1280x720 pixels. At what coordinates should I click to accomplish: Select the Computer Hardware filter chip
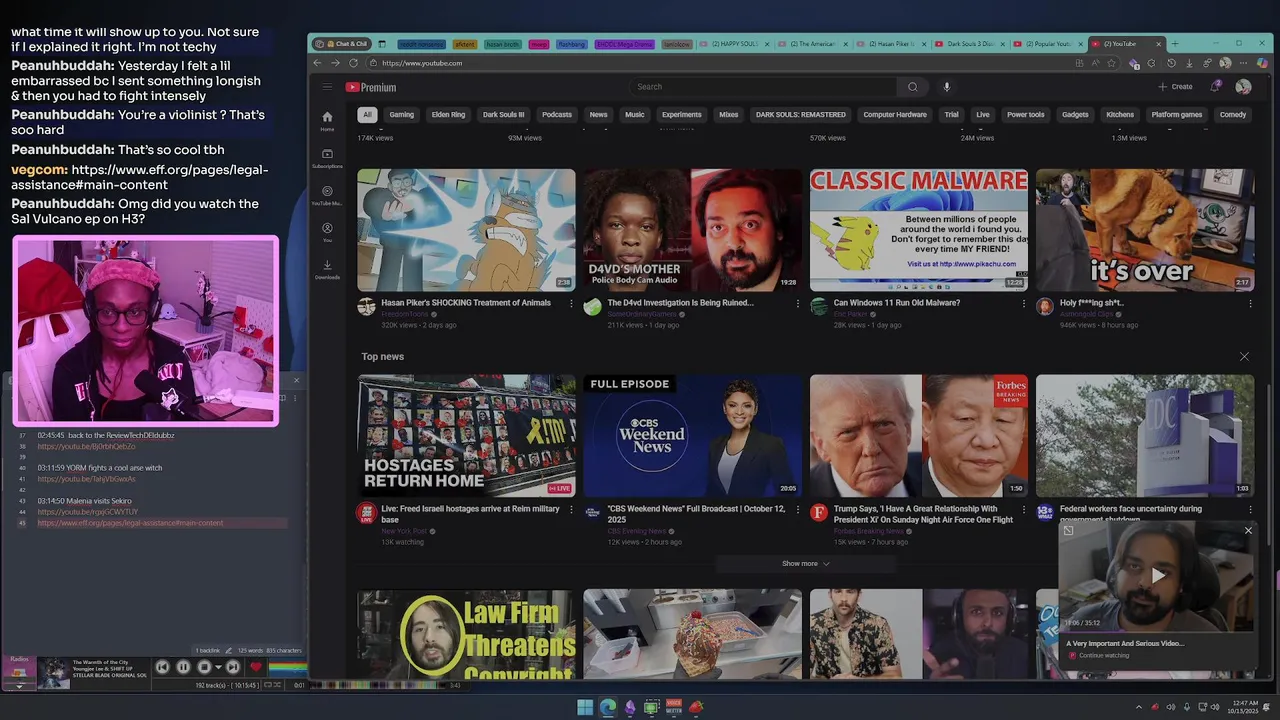[x=895, y=115]
